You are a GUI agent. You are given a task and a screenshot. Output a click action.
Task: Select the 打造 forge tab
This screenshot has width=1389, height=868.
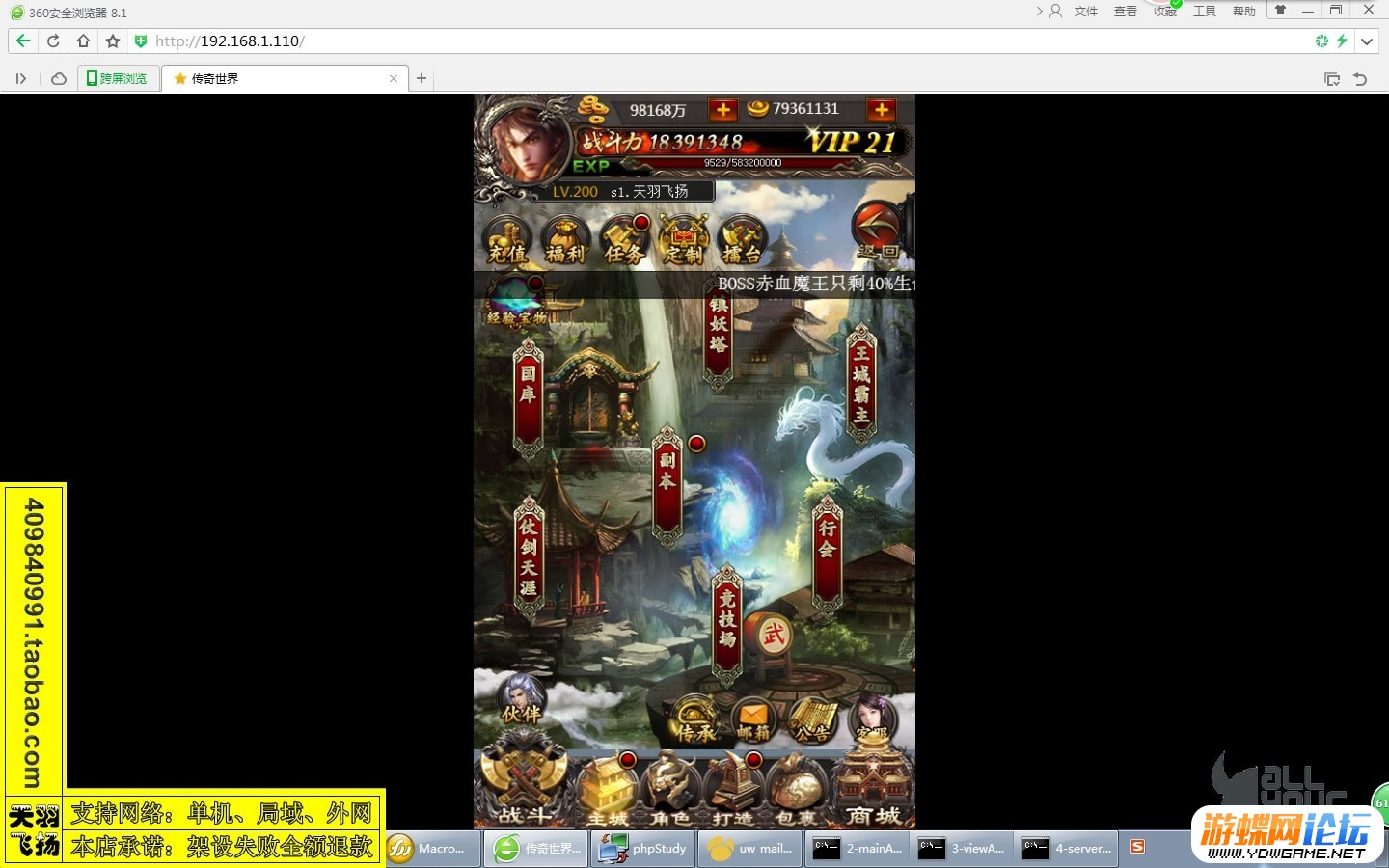tap(733, 792)
